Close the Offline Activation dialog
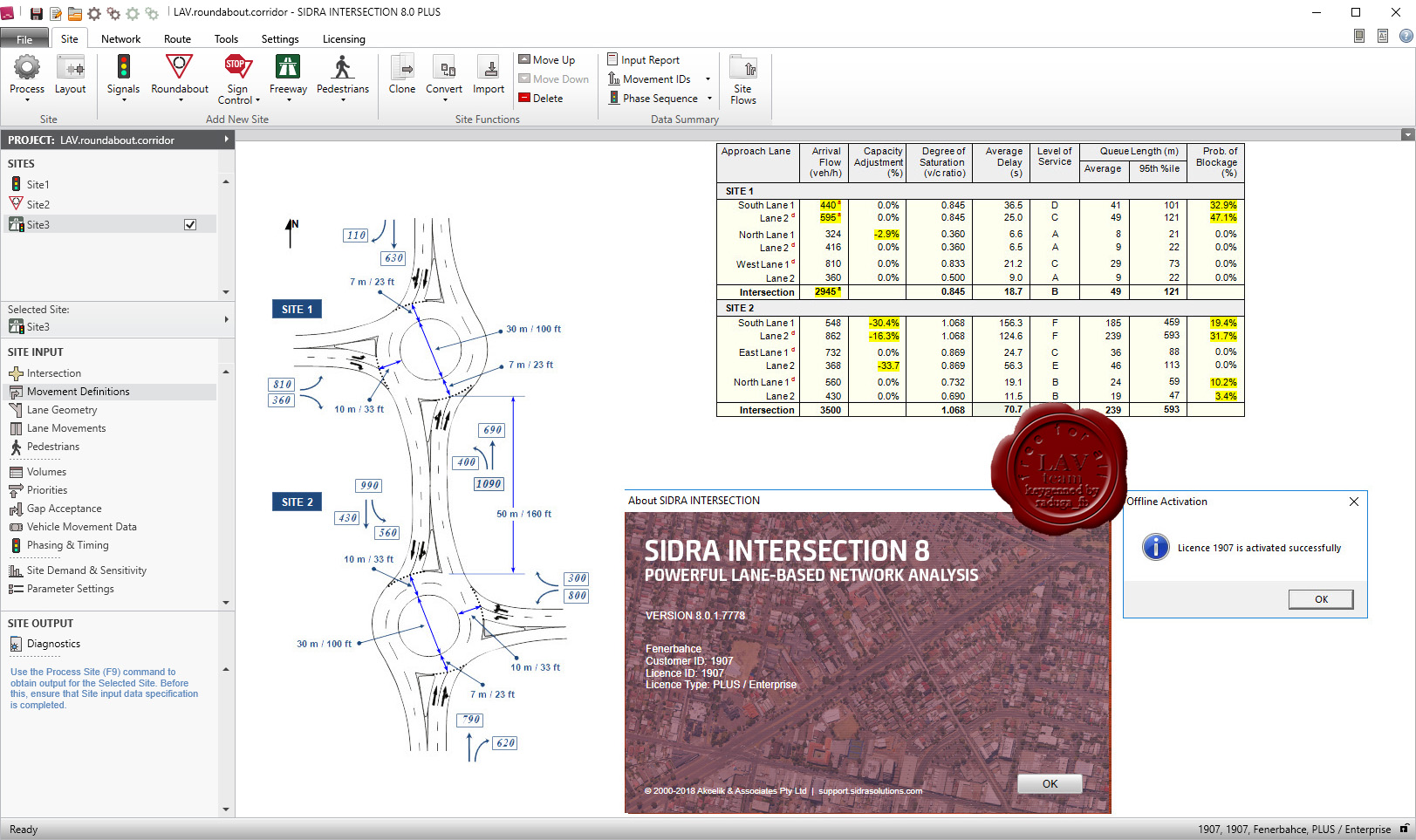 (1354, 502)
